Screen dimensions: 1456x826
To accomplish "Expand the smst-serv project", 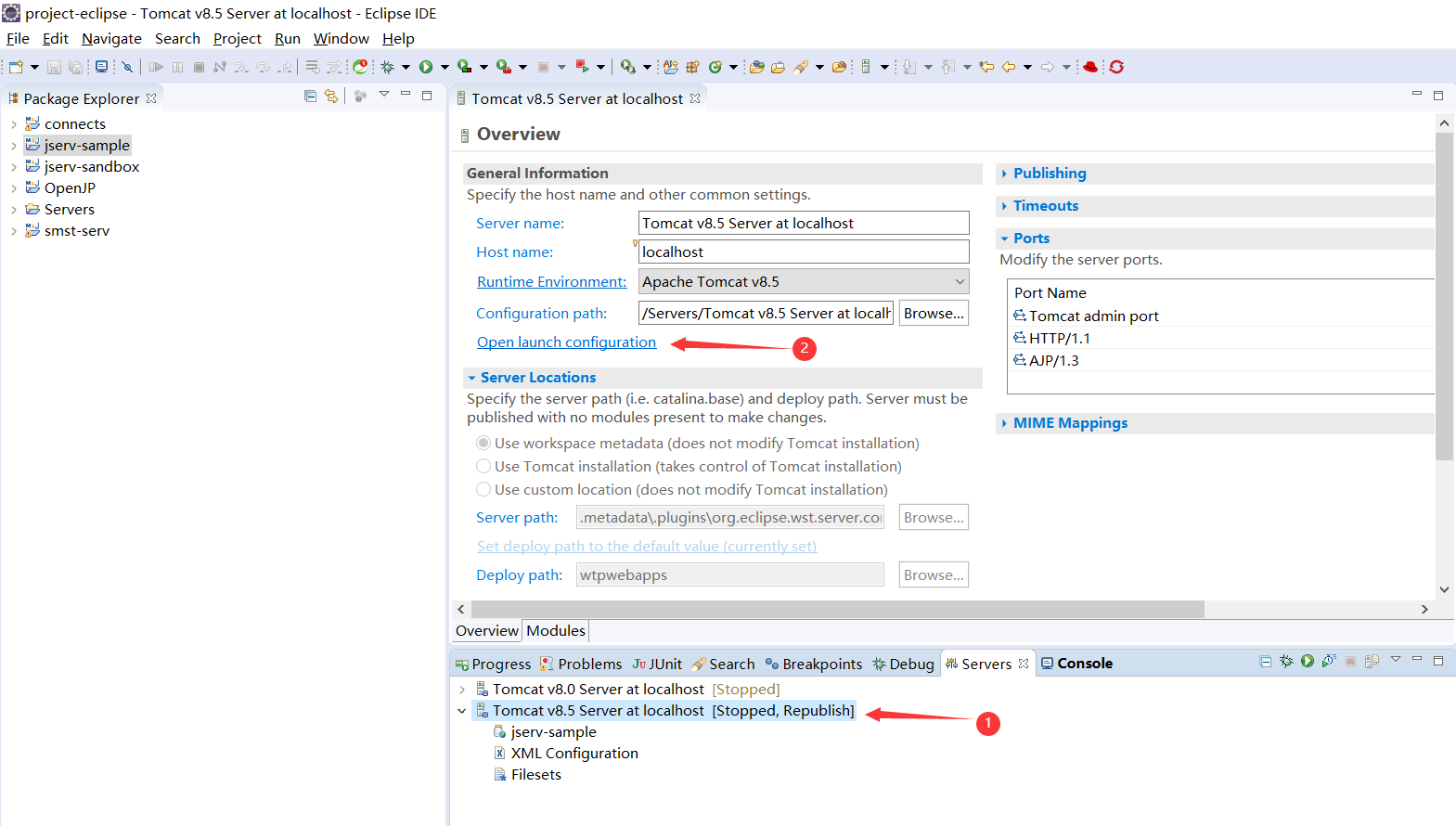I will click(13, 231).
